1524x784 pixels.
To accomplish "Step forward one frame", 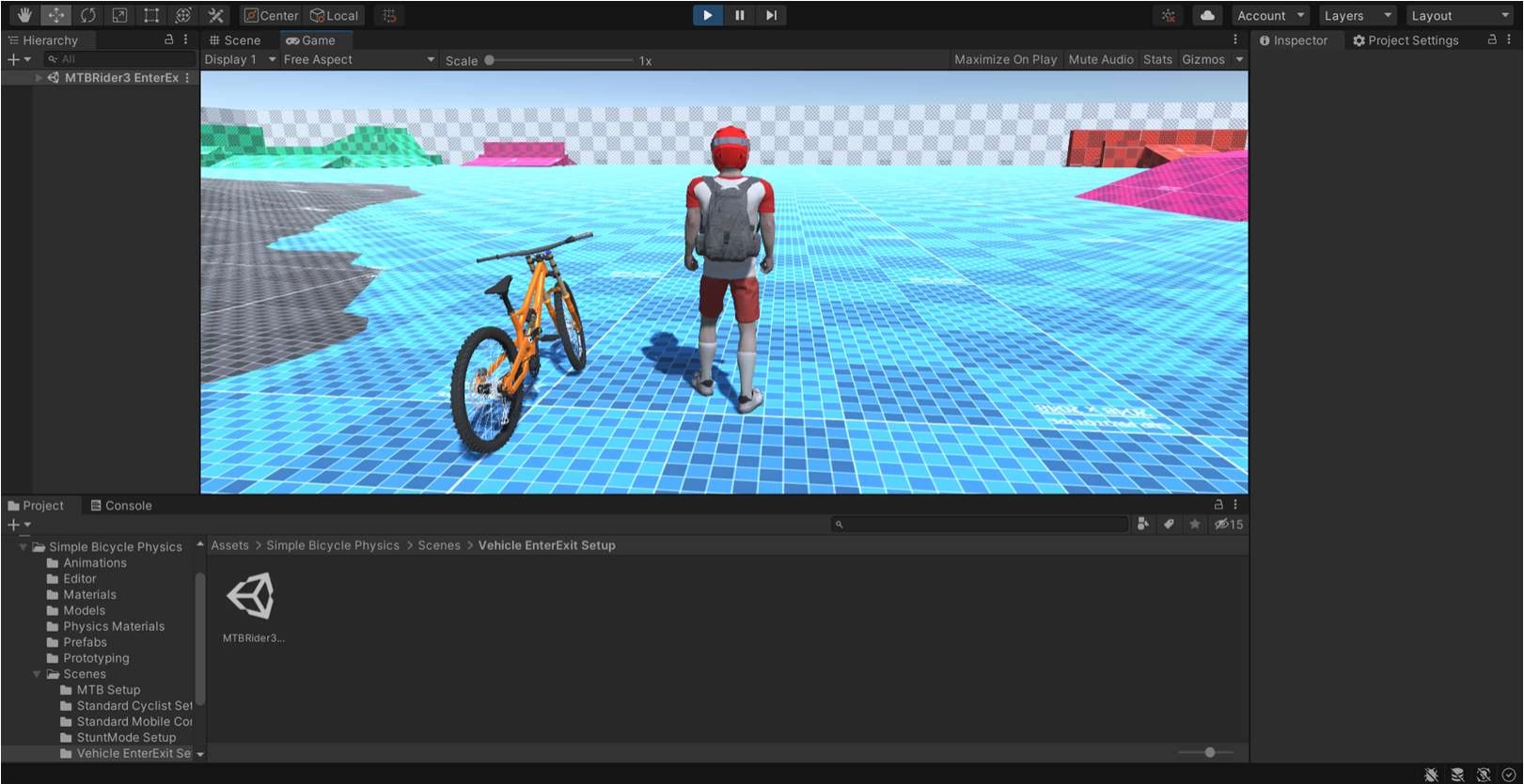I will tap(771, 15).
